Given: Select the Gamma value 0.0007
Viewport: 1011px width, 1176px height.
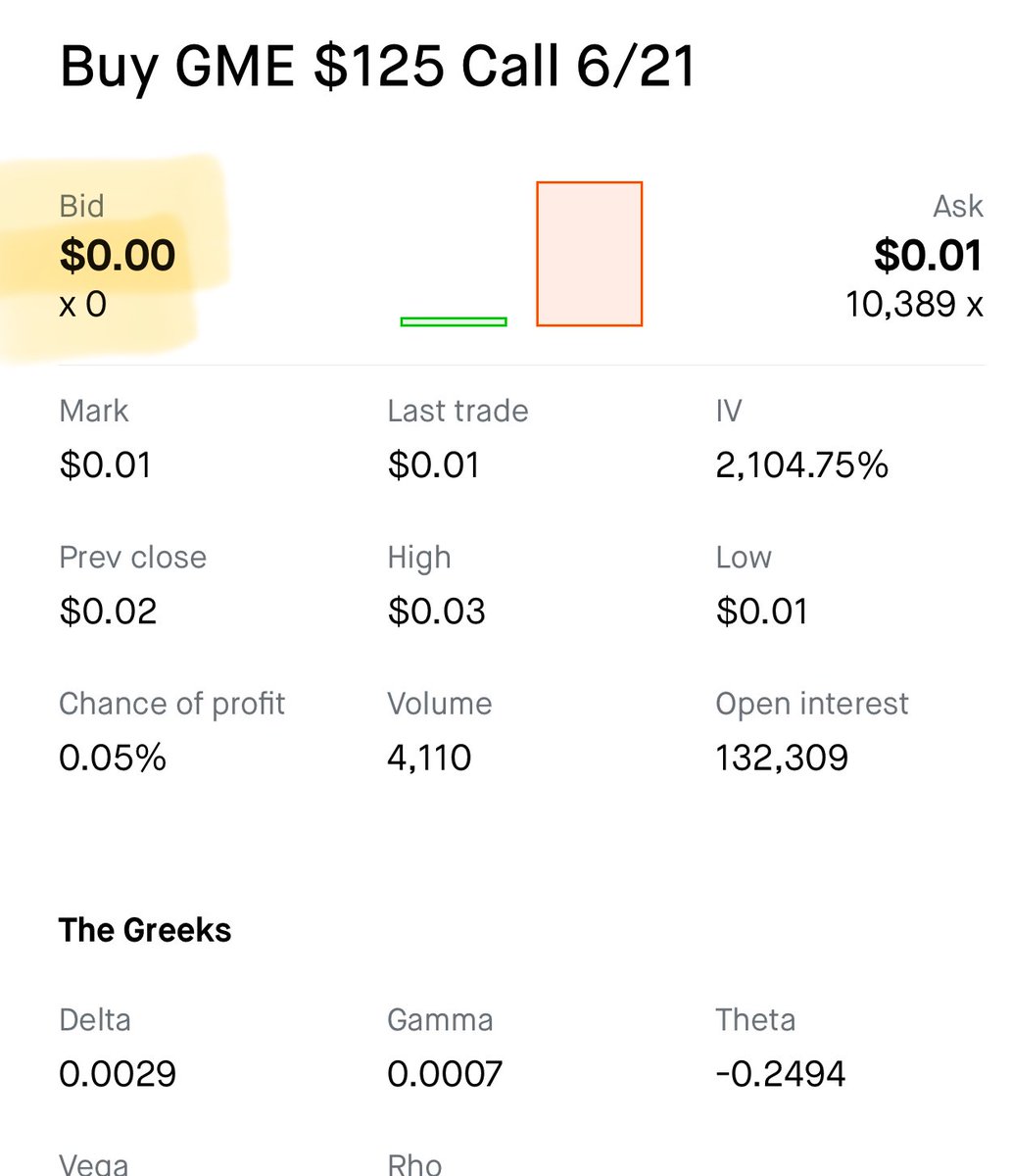Looking at the screenshot, I should [445, 1074].
